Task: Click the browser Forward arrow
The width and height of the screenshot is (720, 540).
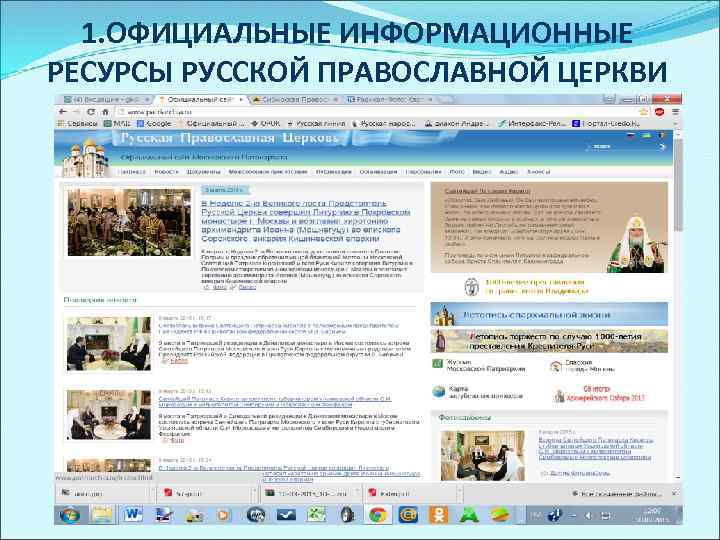Action: [x=77, y=112]
